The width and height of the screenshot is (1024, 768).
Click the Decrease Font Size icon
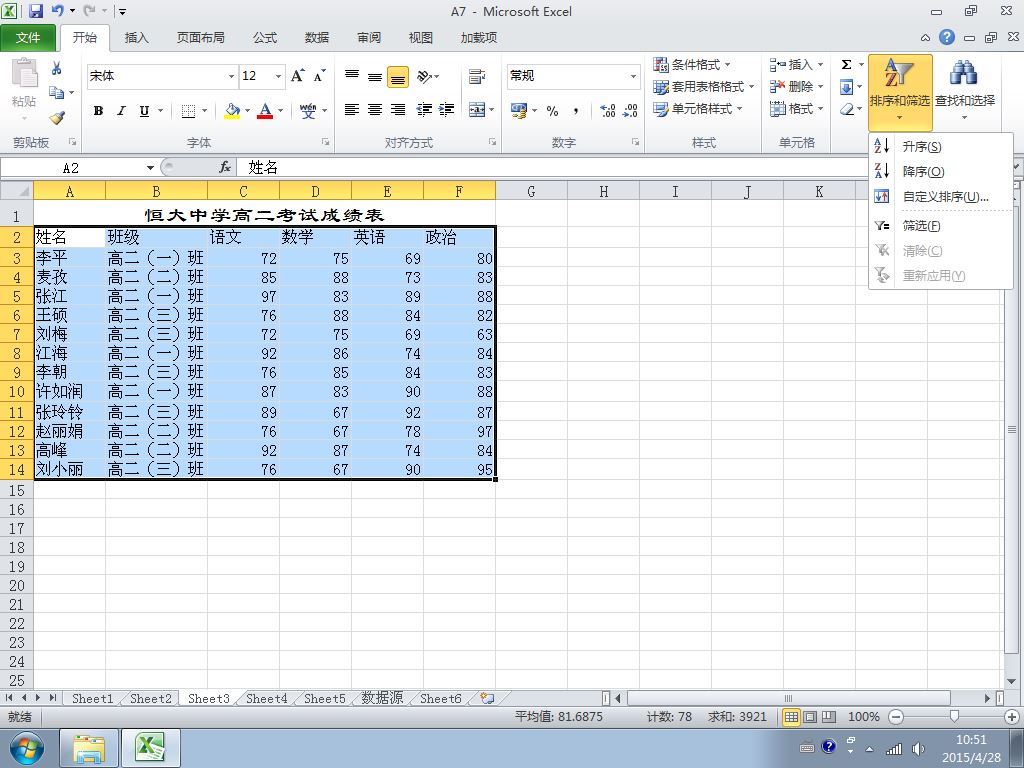click(319, 76)
